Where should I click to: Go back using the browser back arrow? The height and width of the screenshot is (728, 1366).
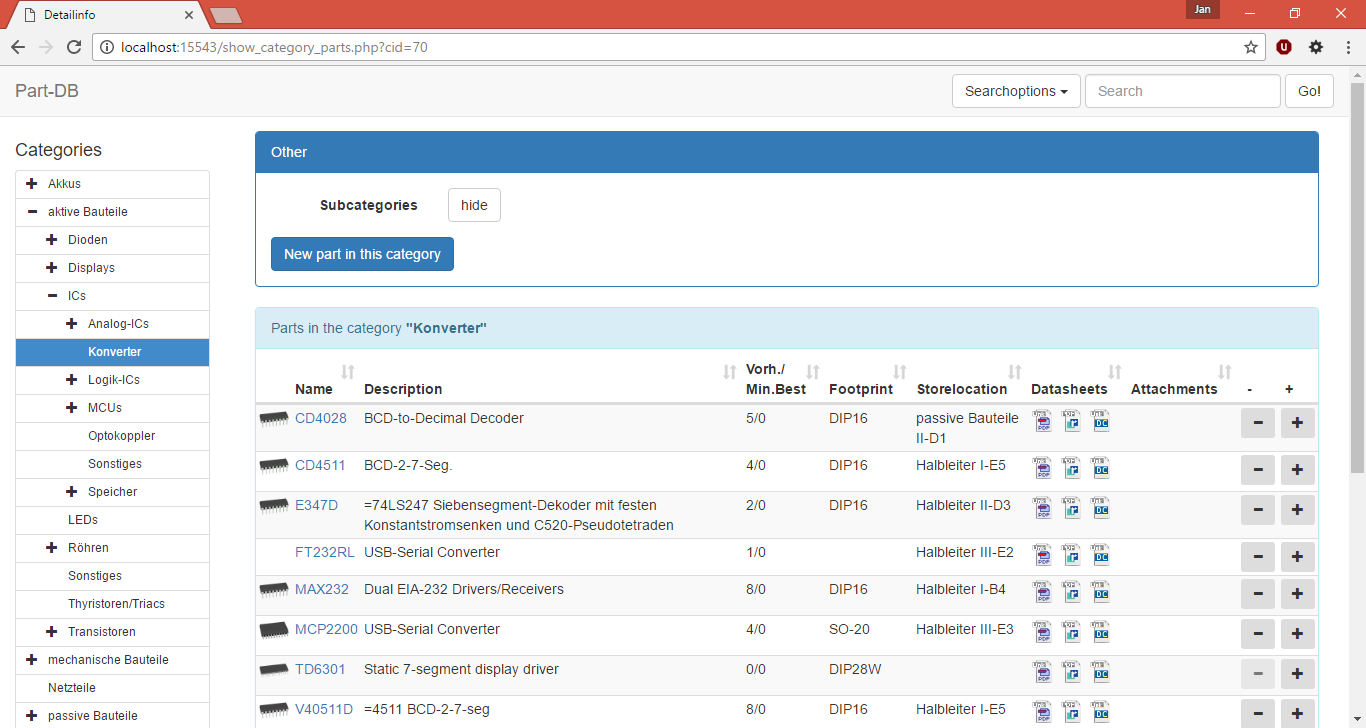(18, 47)
